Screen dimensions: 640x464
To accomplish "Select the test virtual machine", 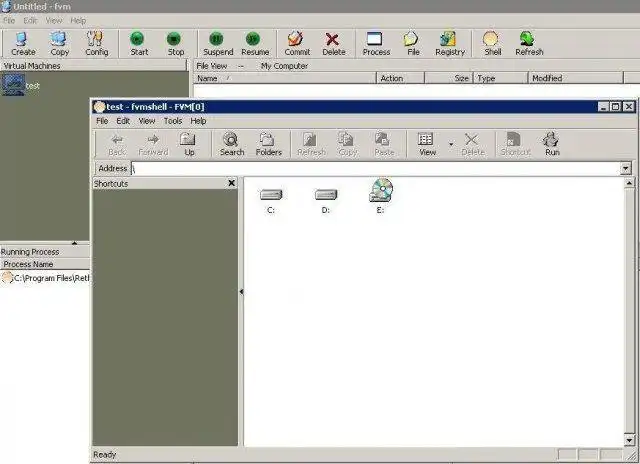I will (20, 85).
